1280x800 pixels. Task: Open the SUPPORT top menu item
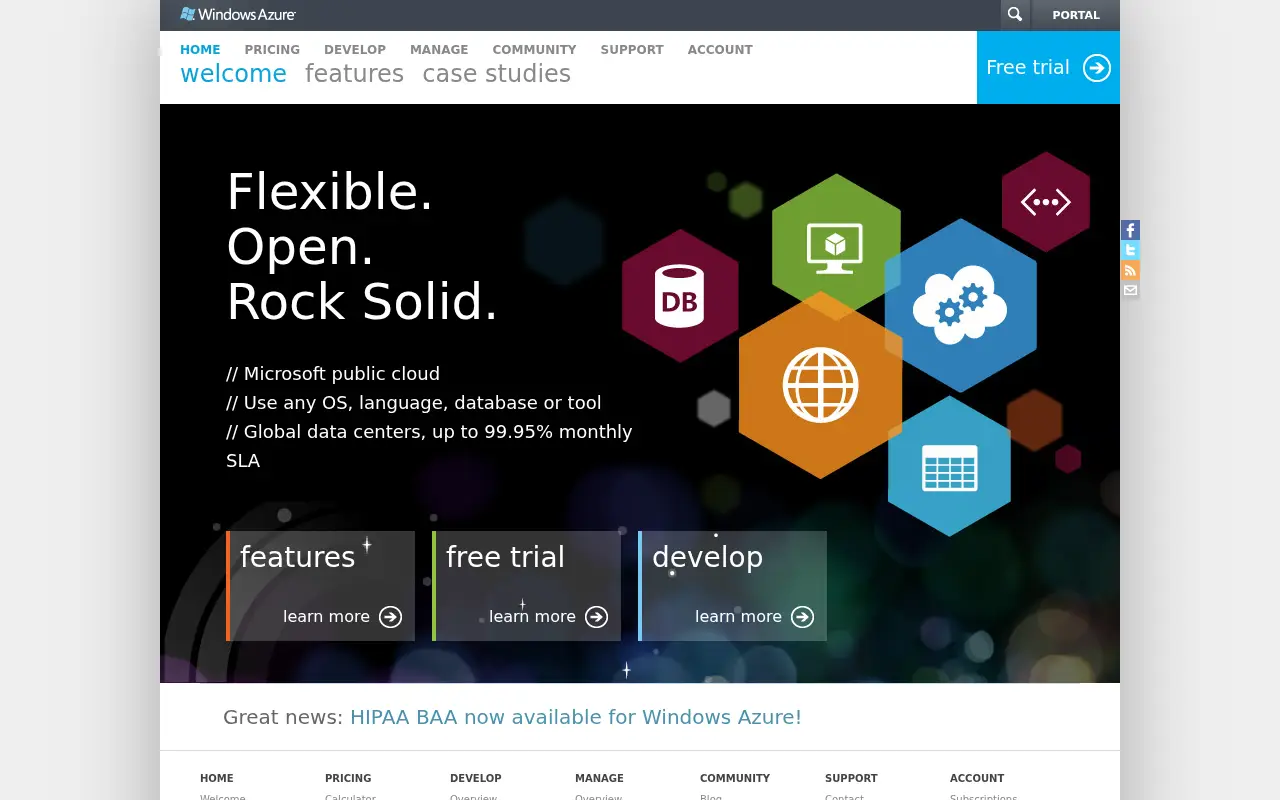coord(632,49)
